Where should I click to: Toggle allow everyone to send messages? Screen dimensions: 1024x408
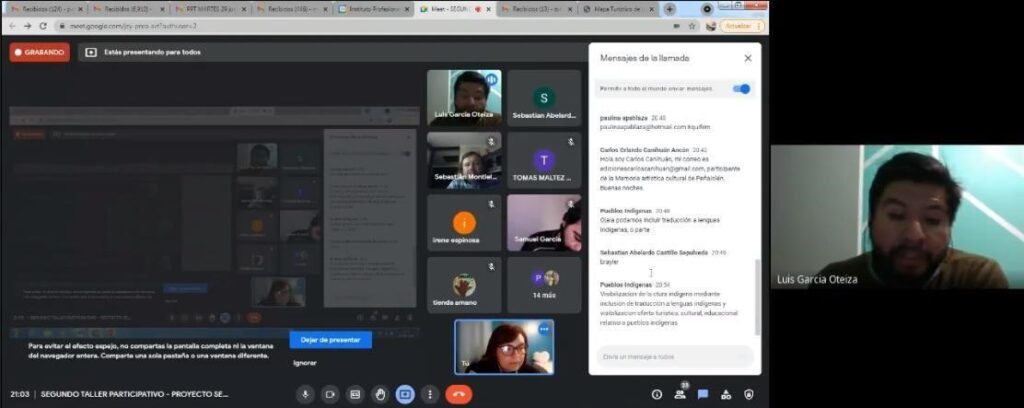click(x=741, y=89)
